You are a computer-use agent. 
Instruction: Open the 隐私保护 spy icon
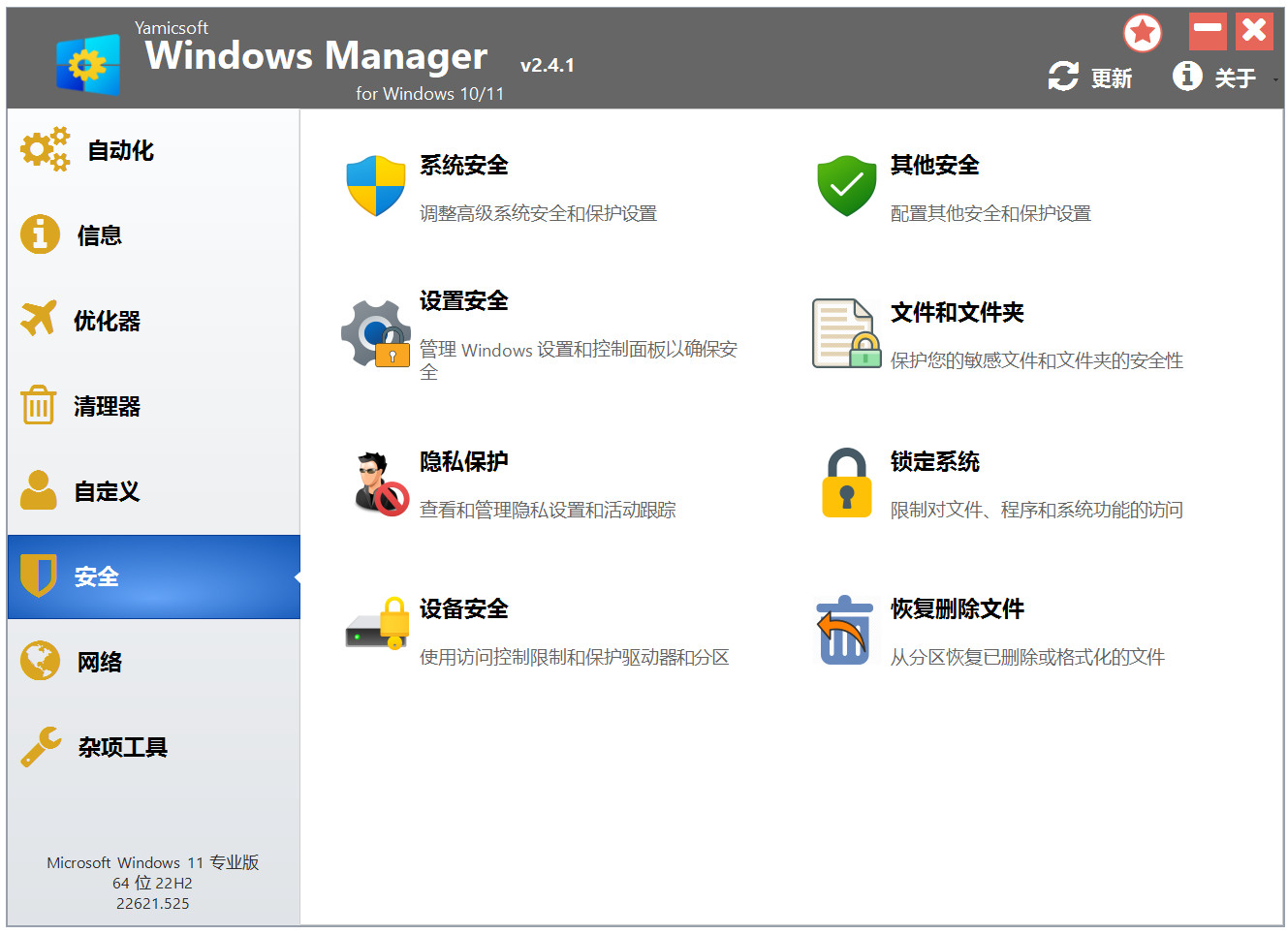(x=381, y=483)
